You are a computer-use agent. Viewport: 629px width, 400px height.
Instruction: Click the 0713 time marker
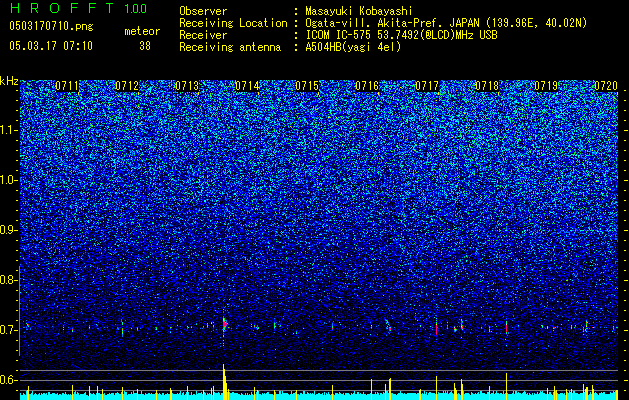pos(187,86)
